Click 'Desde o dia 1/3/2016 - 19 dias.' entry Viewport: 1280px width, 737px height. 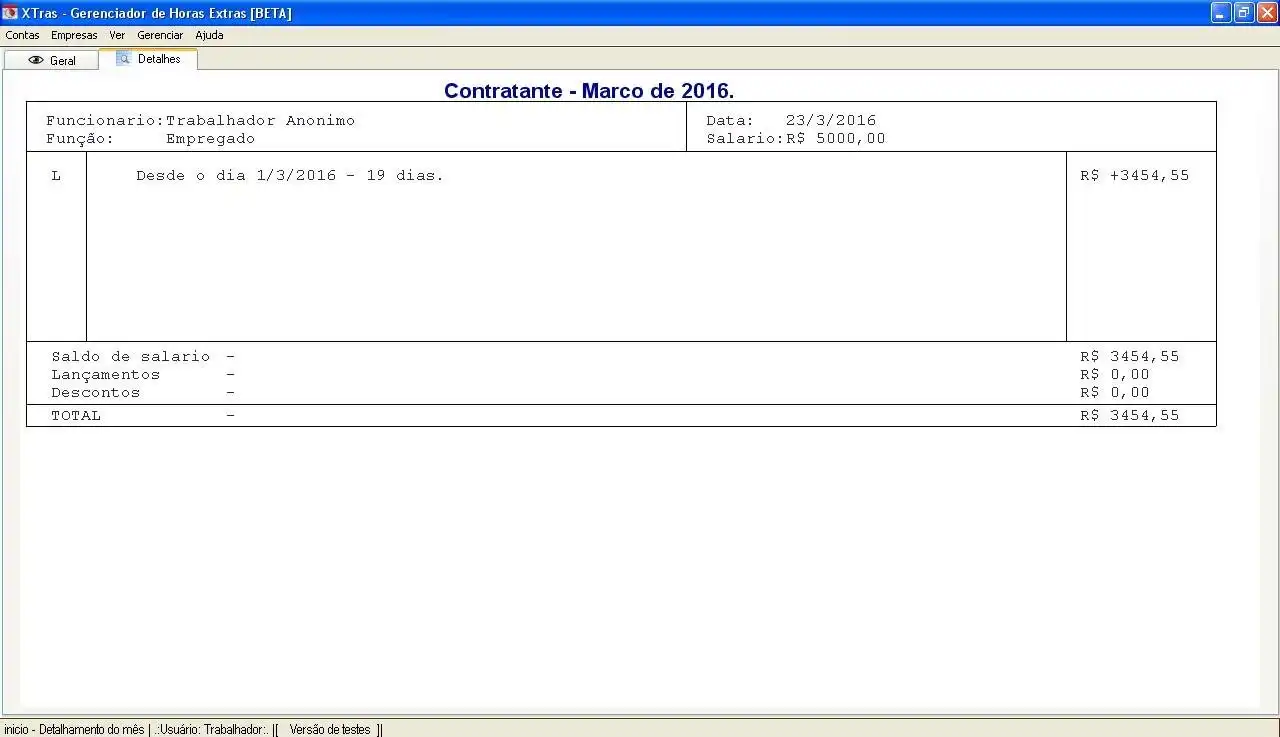(x=290, y=176)
